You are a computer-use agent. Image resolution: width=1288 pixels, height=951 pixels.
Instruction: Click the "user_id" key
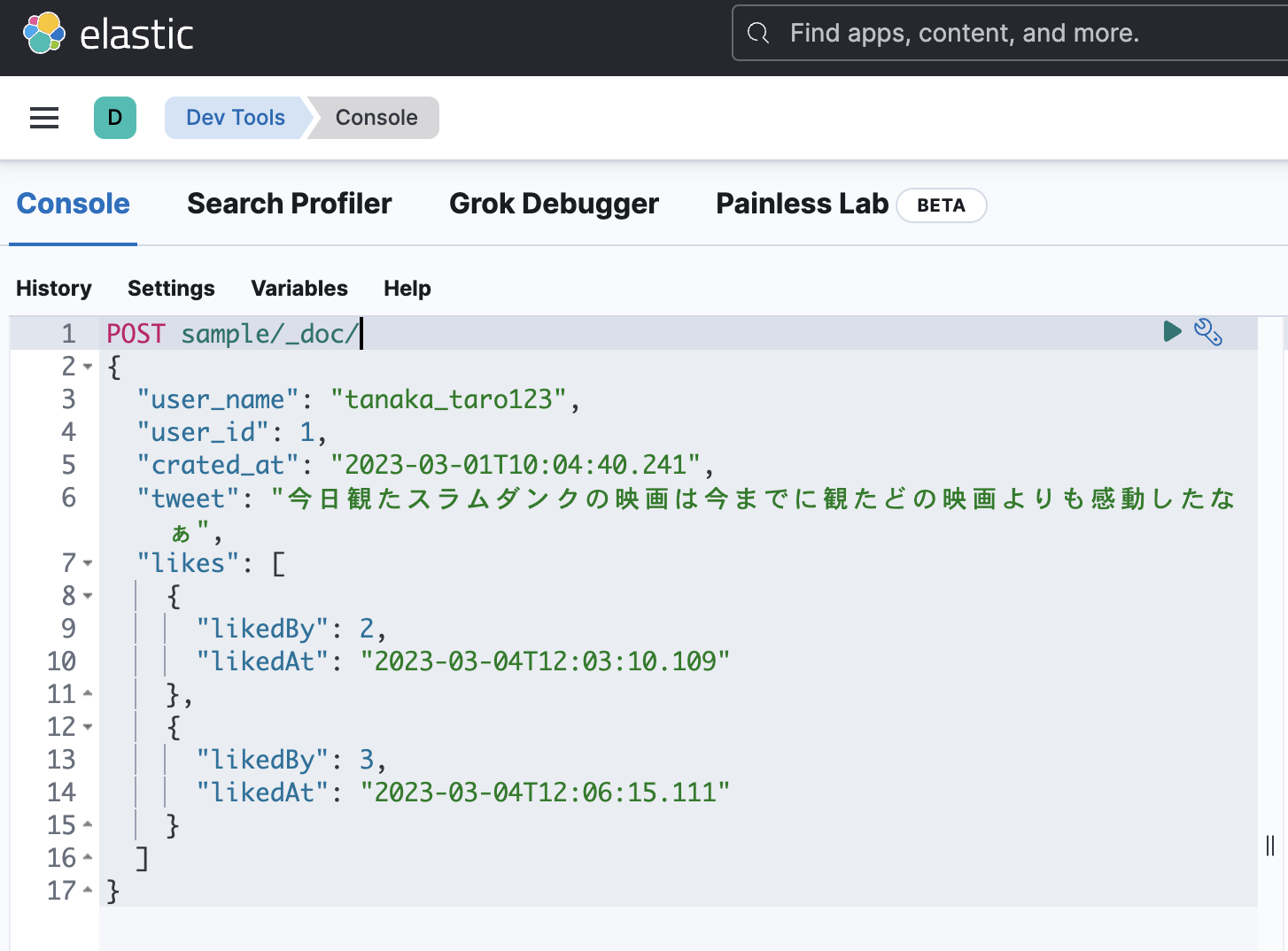[203, 432]
